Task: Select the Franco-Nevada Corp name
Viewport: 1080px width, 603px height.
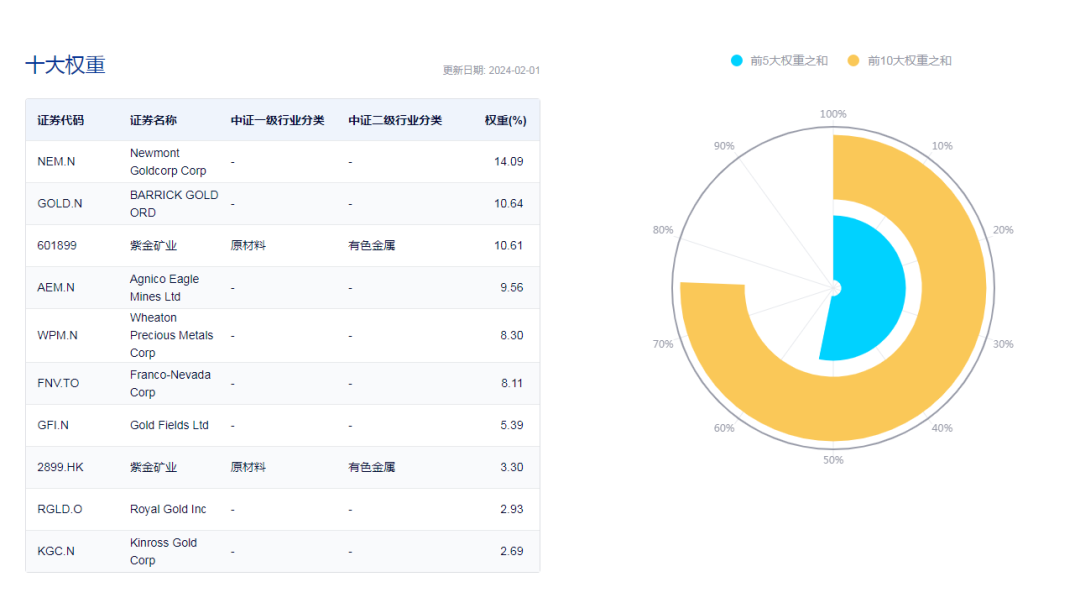Action: tap(170, 383)
